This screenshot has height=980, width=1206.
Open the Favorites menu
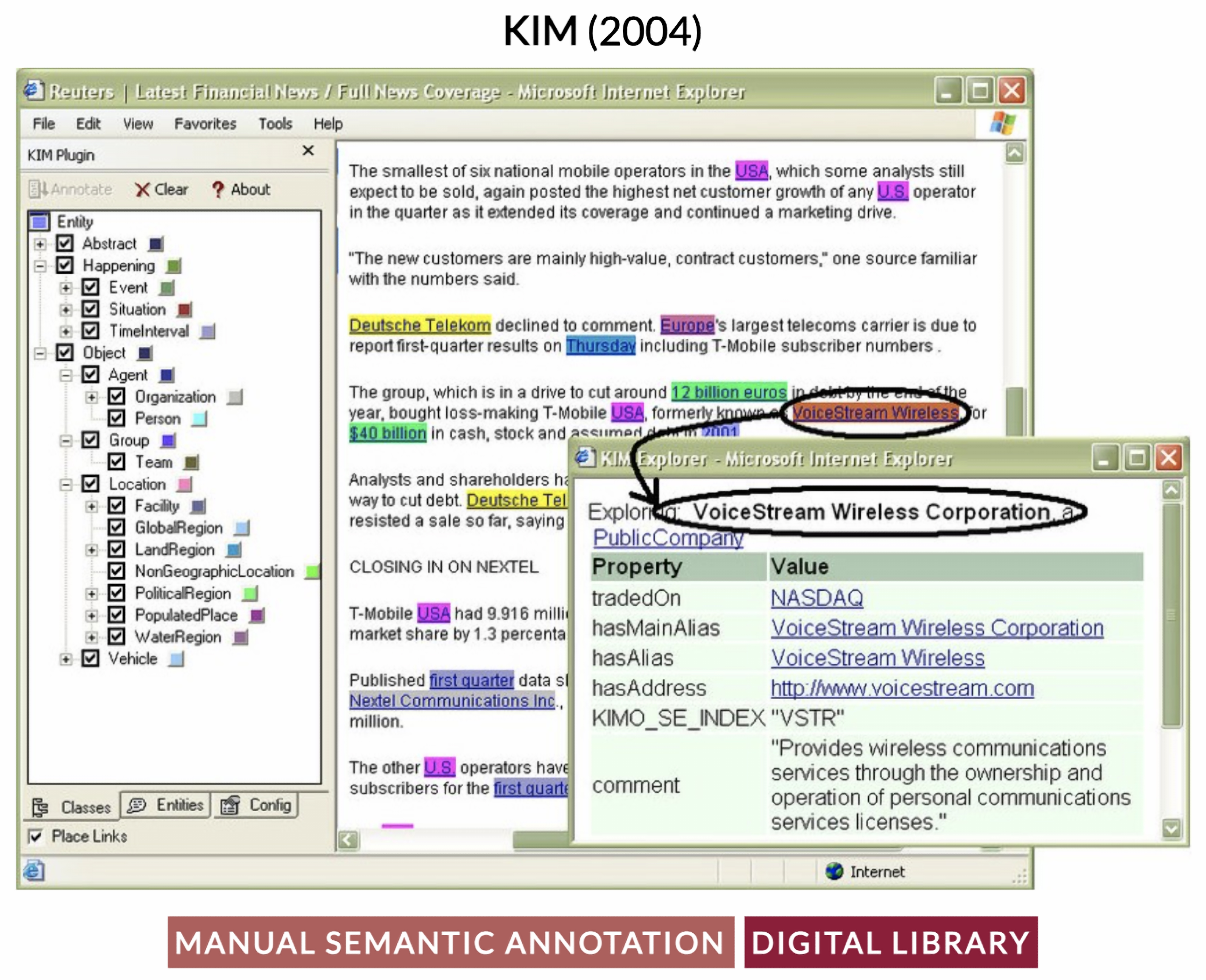[206, 124]
